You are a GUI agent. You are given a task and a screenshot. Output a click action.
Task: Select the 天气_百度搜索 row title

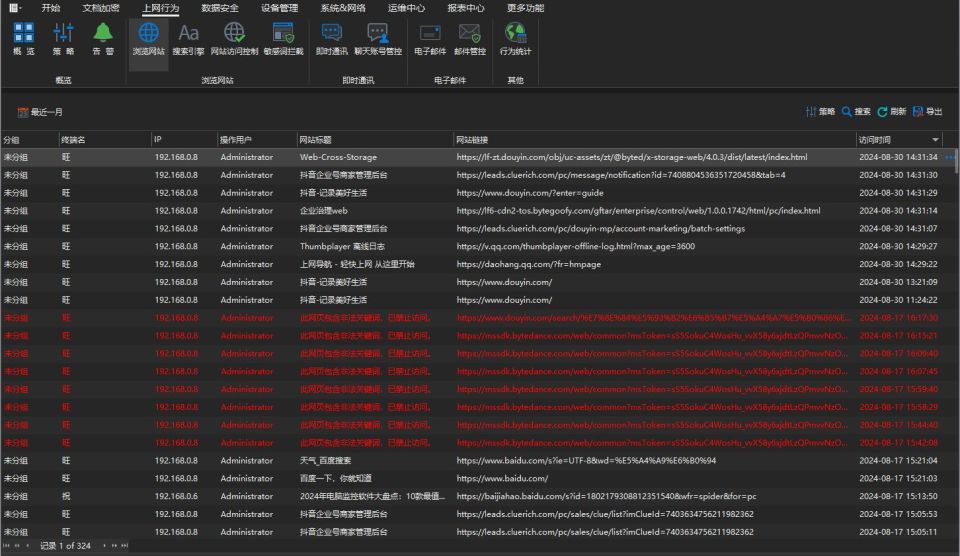coord(325,460)
